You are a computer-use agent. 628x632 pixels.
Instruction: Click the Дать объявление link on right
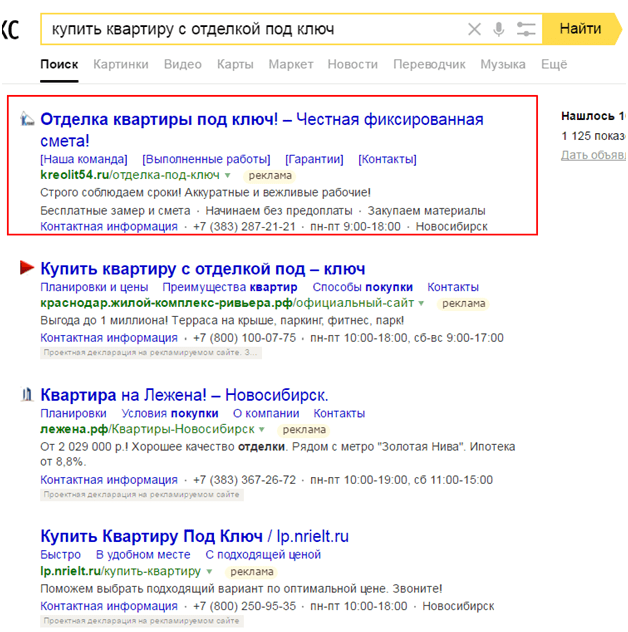(x=594, y=155)
